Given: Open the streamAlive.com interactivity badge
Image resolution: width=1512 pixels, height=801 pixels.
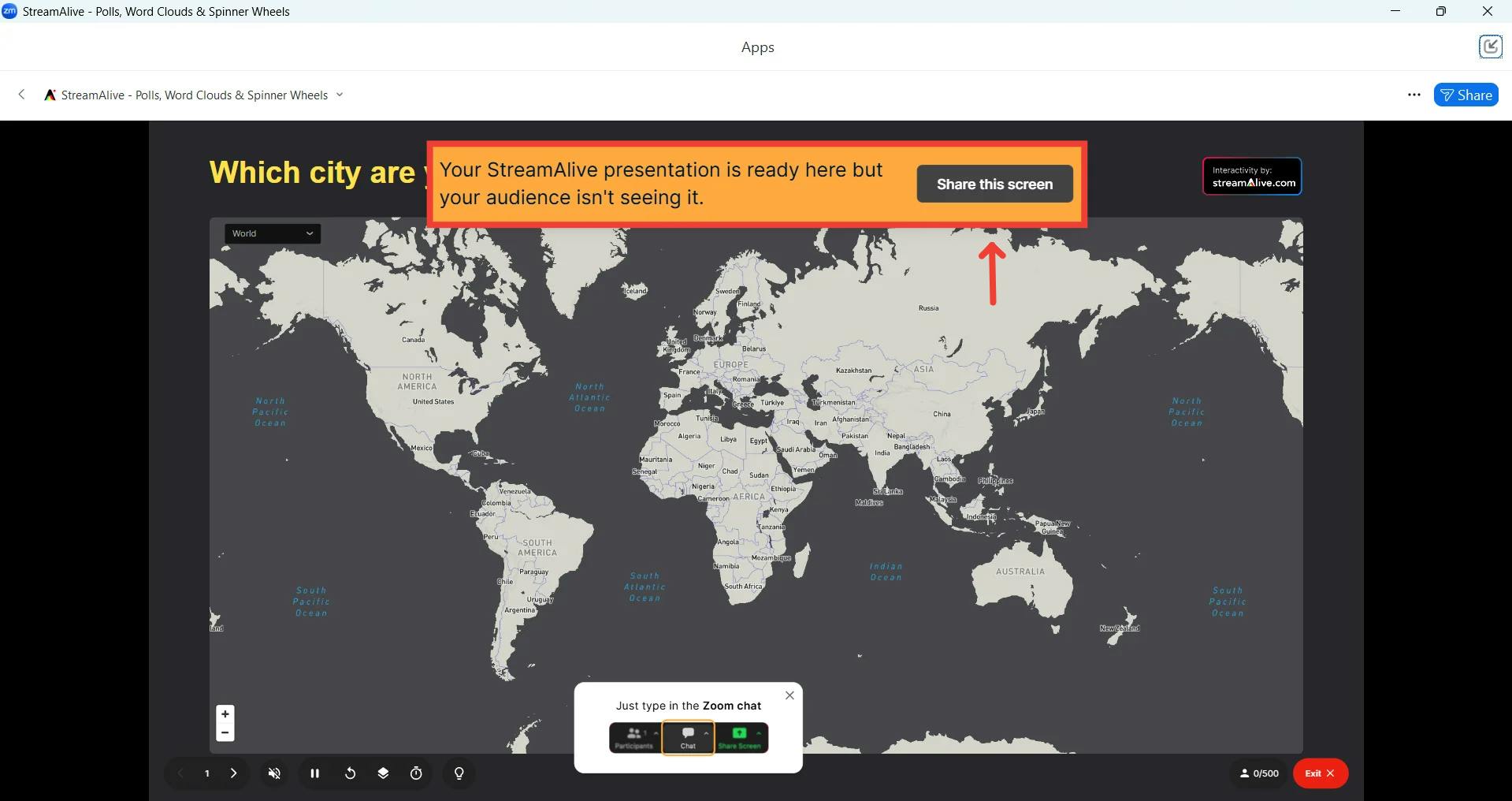Looking at the screenshot, I should pos(1252,177).
